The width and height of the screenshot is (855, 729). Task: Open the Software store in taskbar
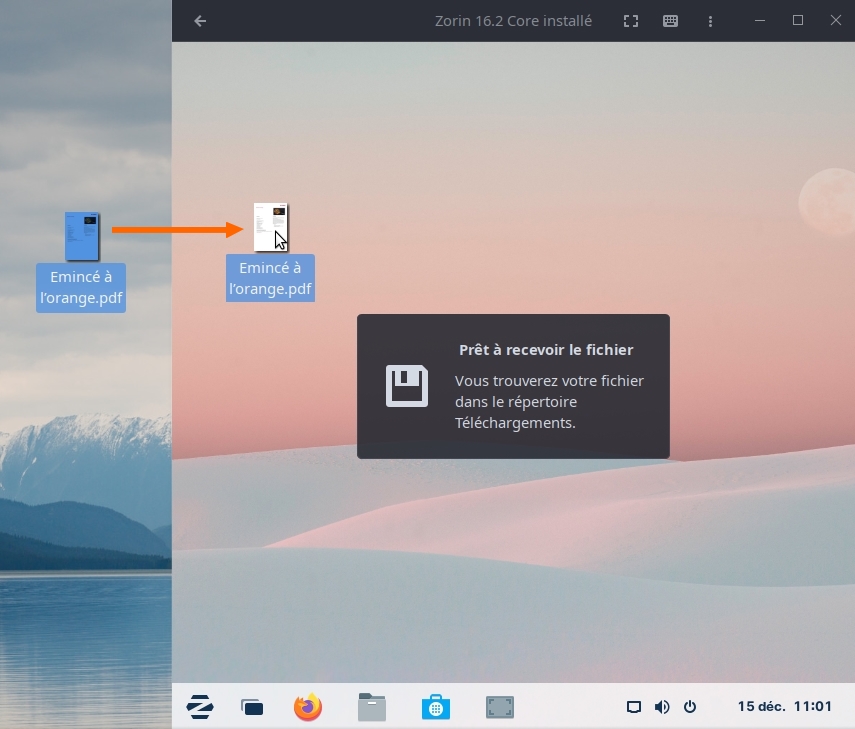click(435, 707)
